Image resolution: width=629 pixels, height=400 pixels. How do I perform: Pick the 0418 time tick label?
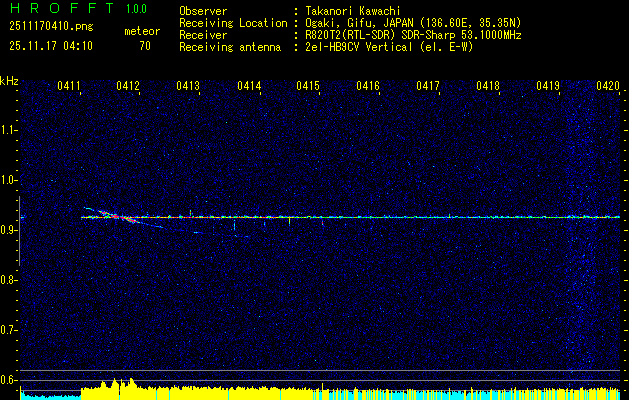click(x=488, y=87)
